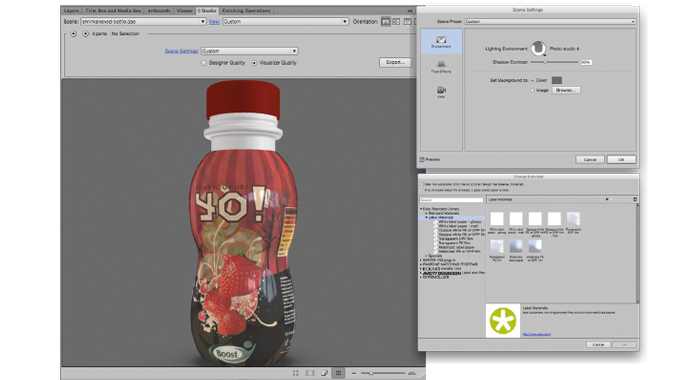Click the second round navigation button left of '3 parts'
Viewport: 680px width, 380px height.
[85, 33]
